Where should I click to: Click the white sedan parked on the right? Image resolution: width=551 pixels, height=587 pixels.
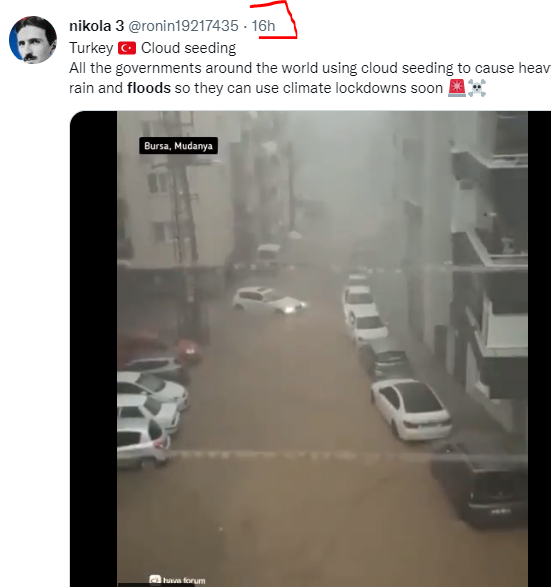(411, 409)
